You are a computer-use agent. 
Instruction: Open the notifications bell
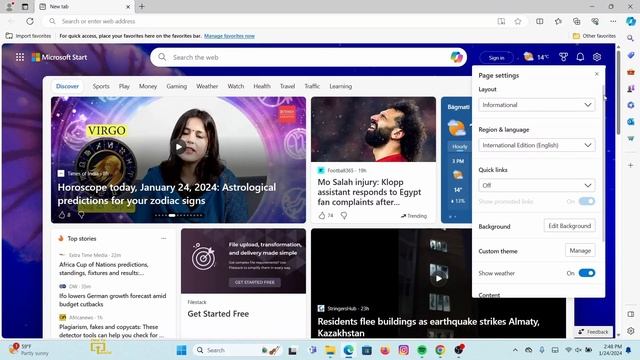tap(580, 57)
